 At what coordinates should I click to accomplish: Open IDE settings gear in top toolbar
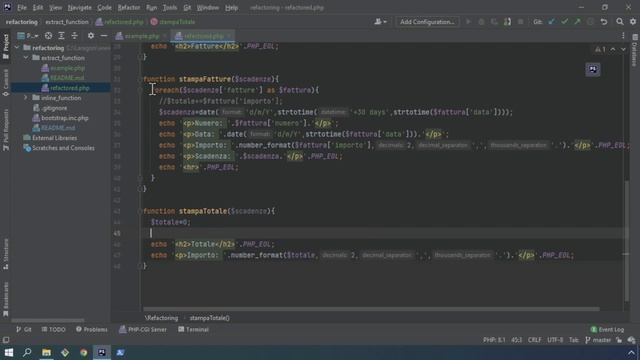click(633, 22)
